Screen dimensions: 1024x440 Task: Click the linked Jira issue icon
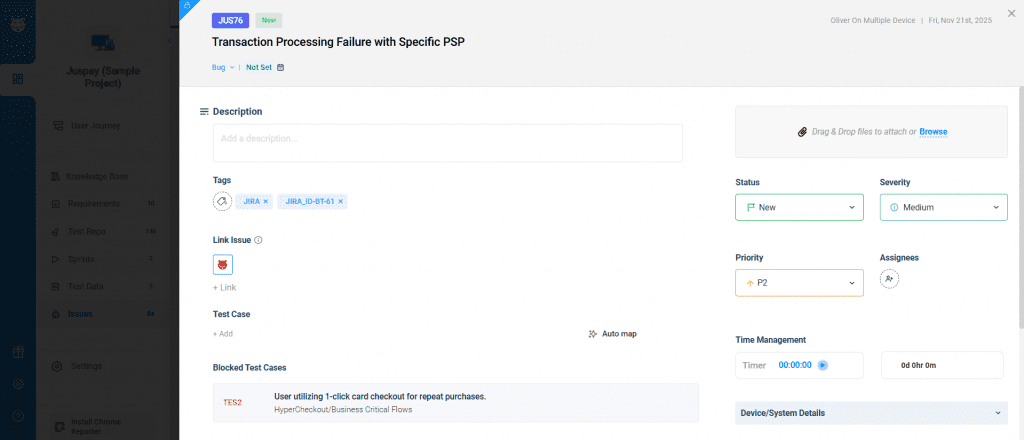point(222,265)
